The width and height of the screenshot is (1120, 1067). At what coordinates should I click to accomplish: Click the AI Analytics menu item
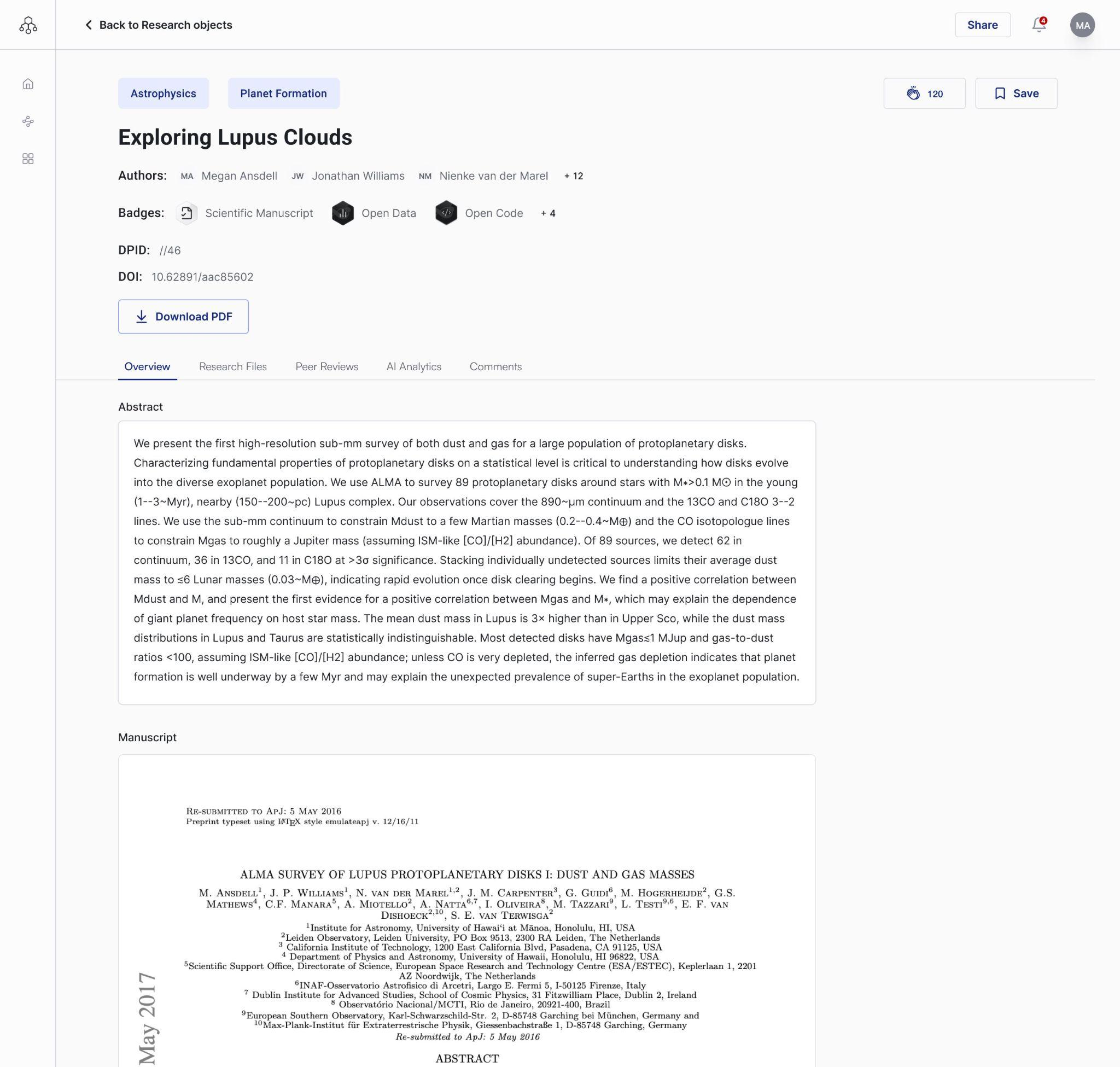click(x=414, y=366)
